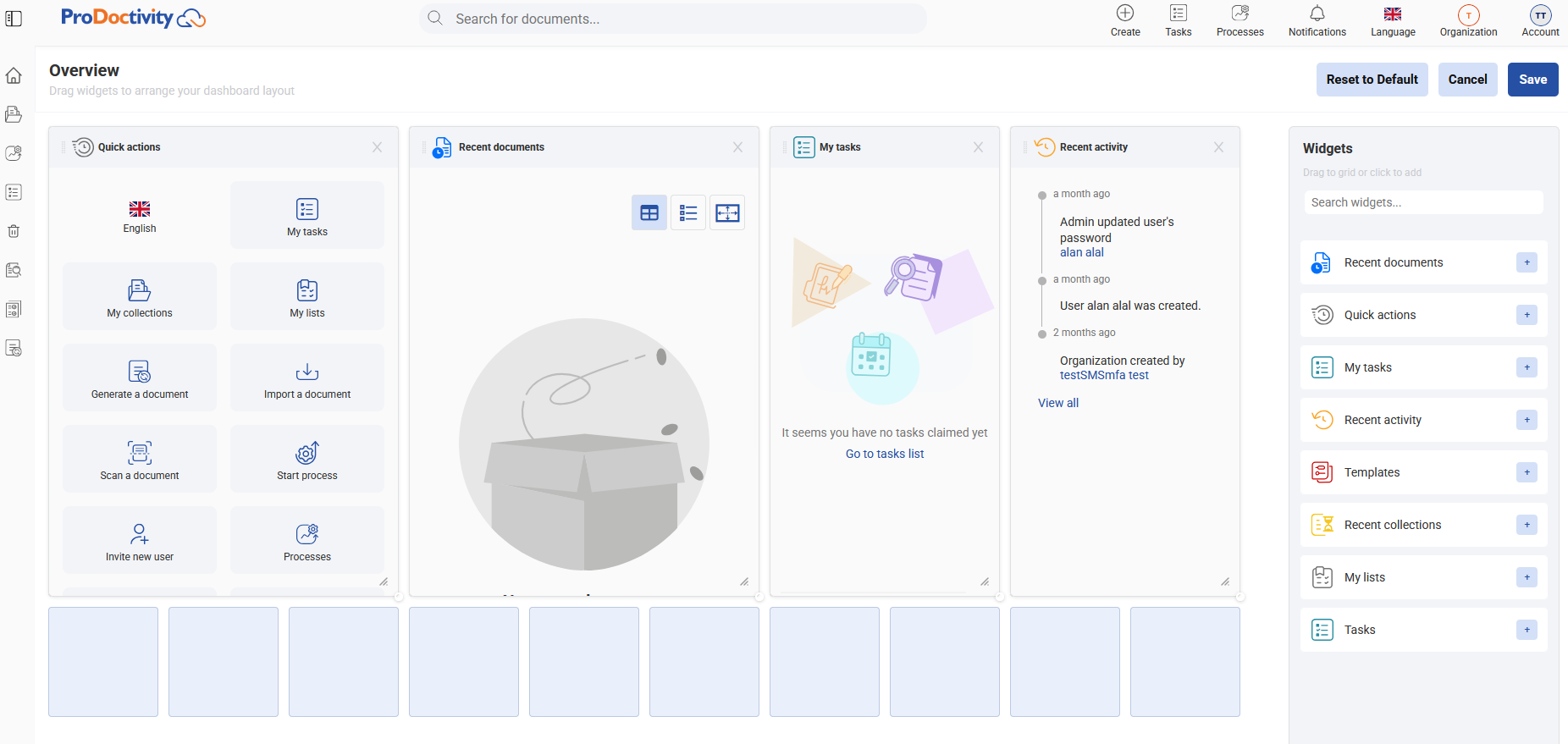Click View all in Recent activity
The image size is (1568, 744).
1058,403
